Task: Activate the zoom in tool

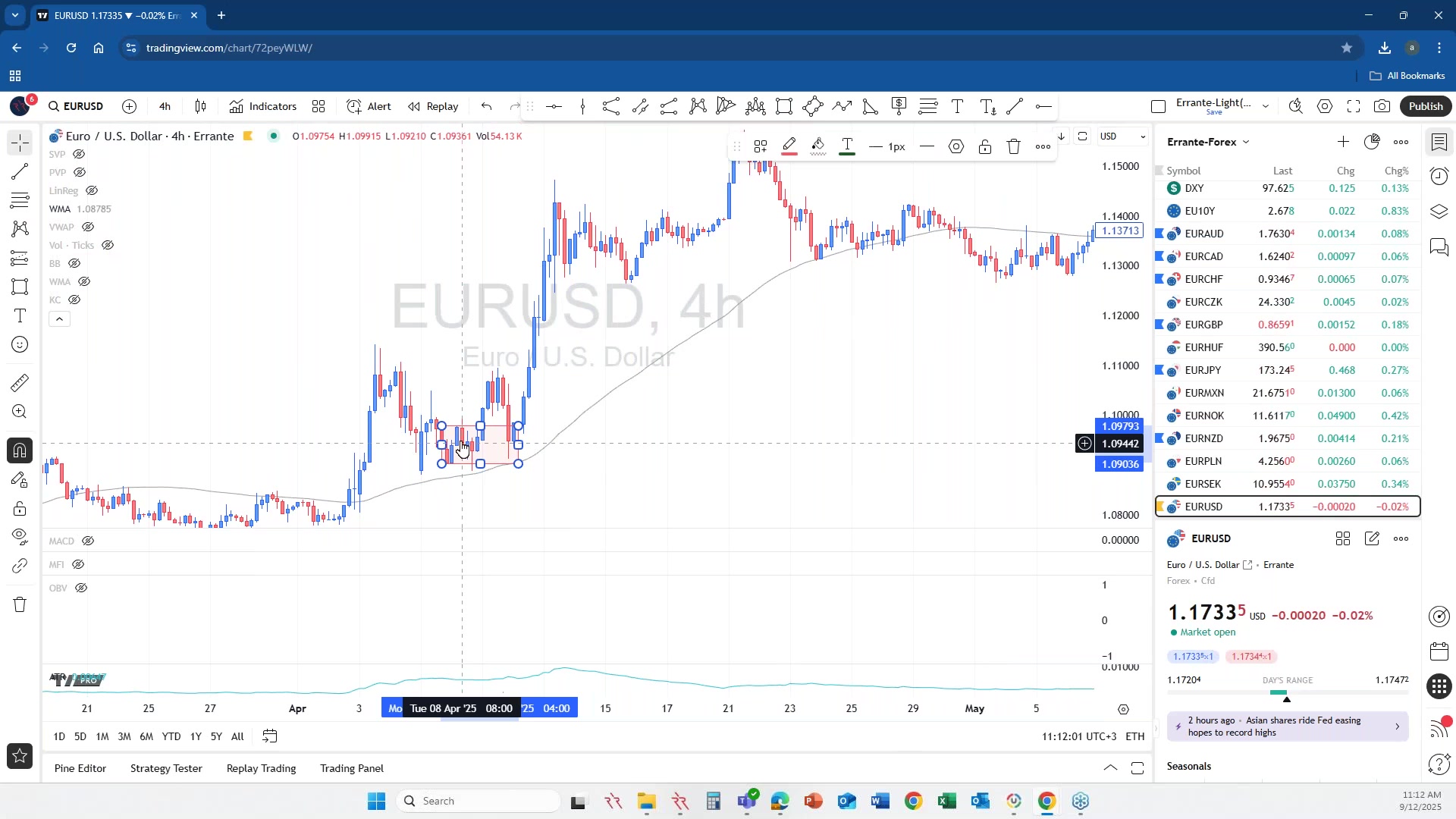Action: (20, 412)
